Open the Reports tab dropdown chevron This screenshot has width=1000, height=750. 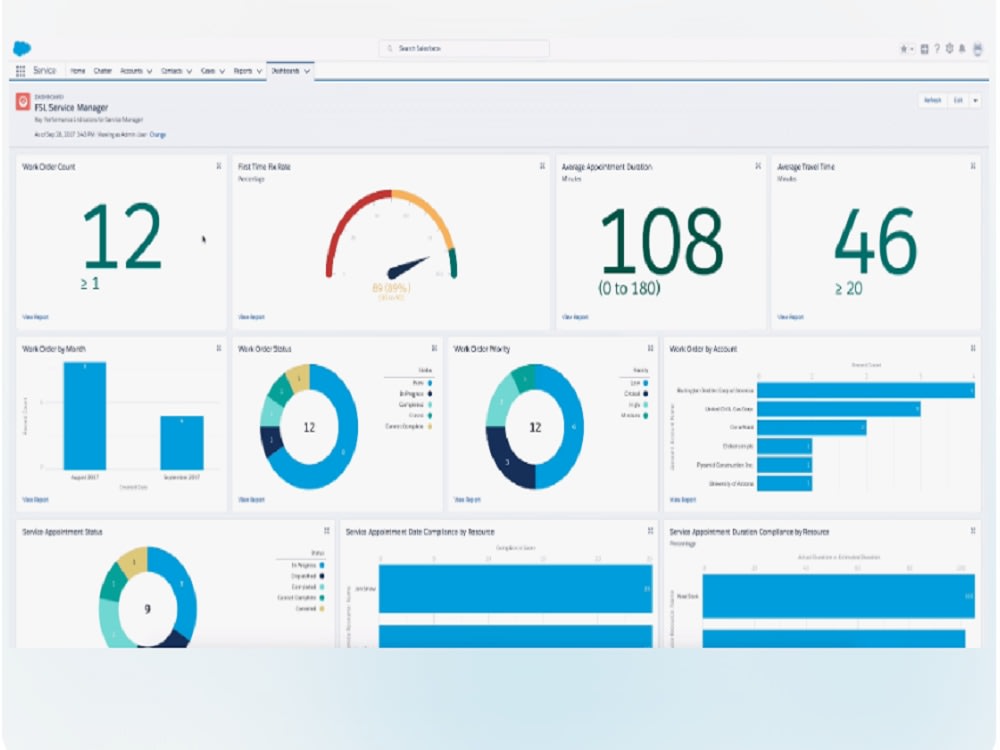point(259,71)
